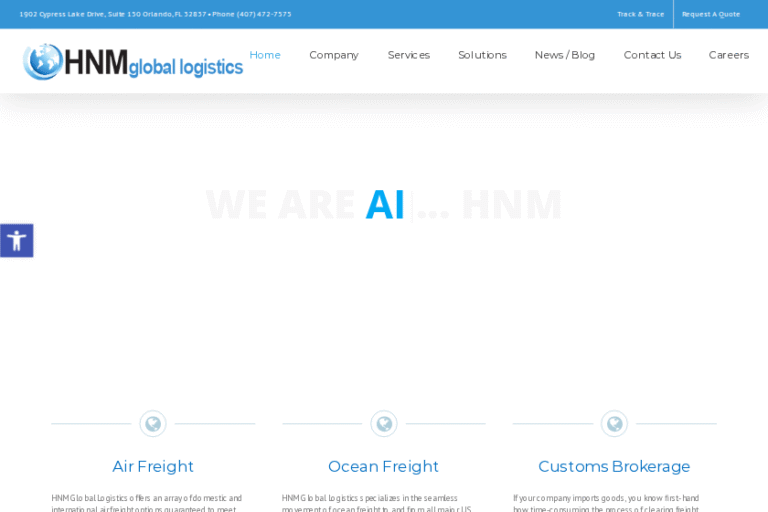Visit the Careers page

(x=729, y=55)
